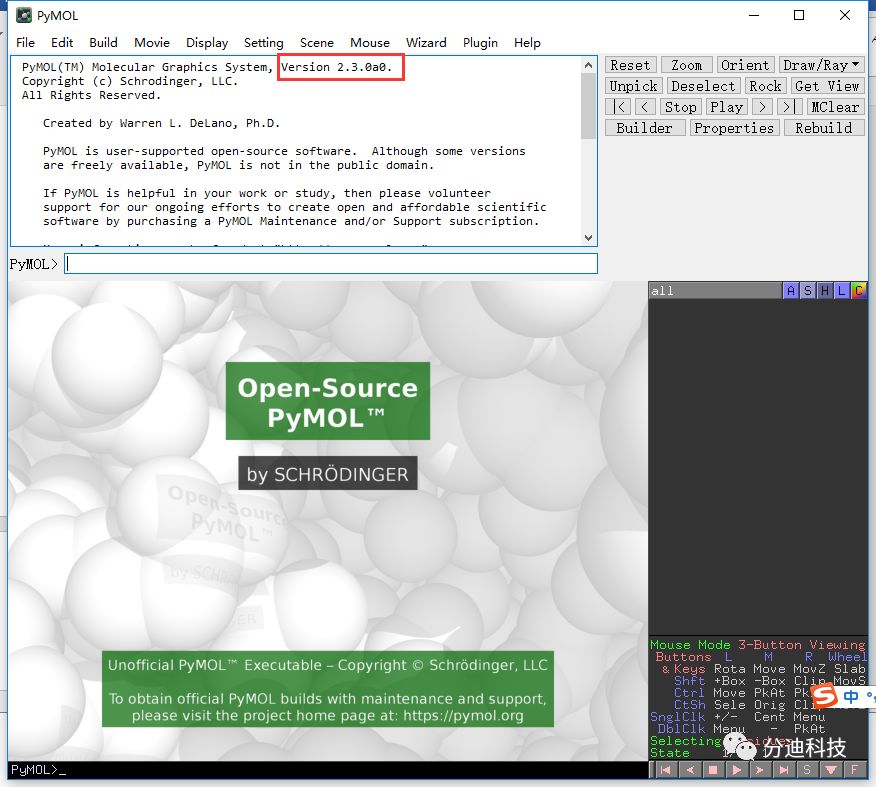Screen dimensions: 876x787
Task: Step back one frame in viewer controls
Action: pyautogui.click(x=689, y=770)
